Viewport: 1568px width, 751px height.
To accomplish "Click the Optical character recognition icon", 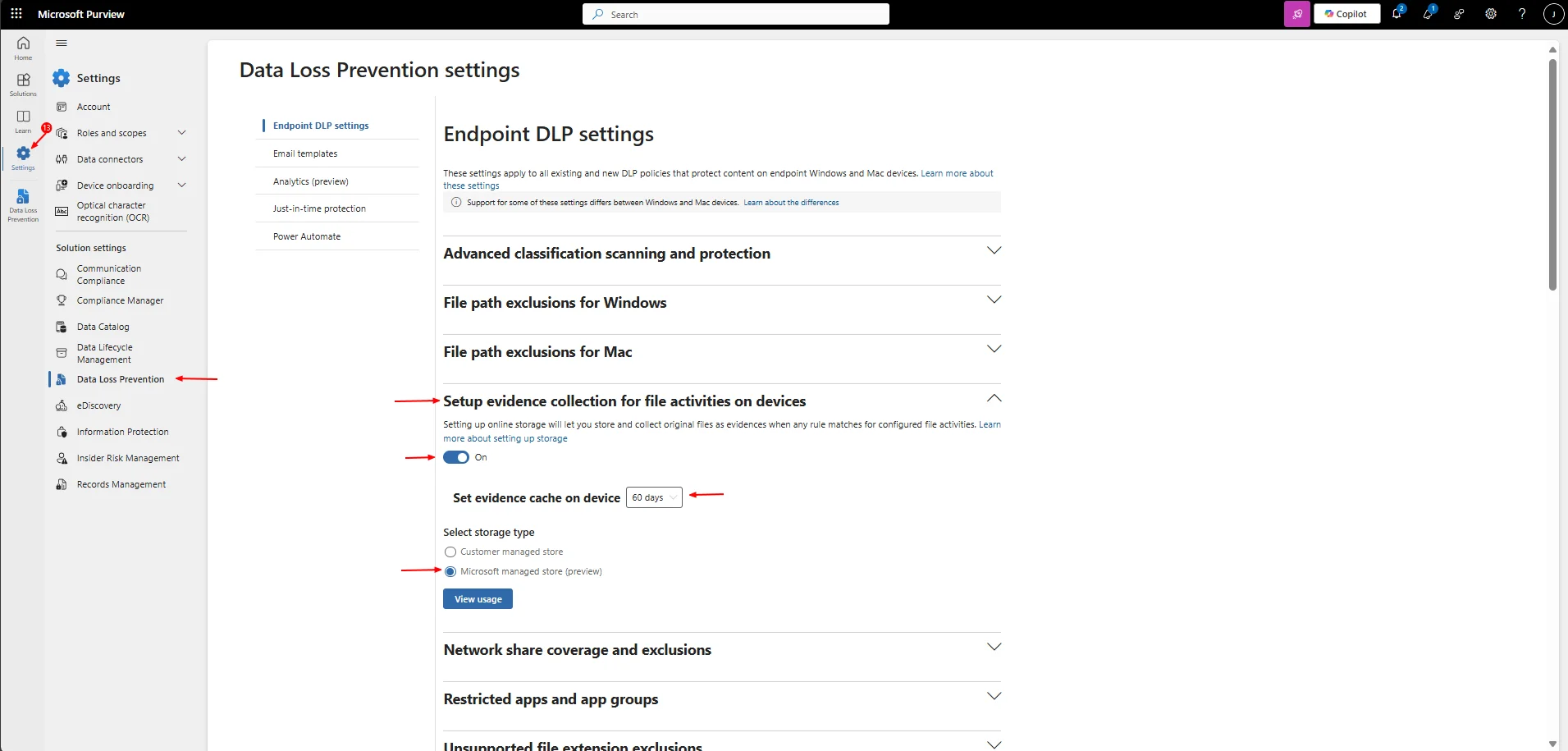I will point(62,212).
